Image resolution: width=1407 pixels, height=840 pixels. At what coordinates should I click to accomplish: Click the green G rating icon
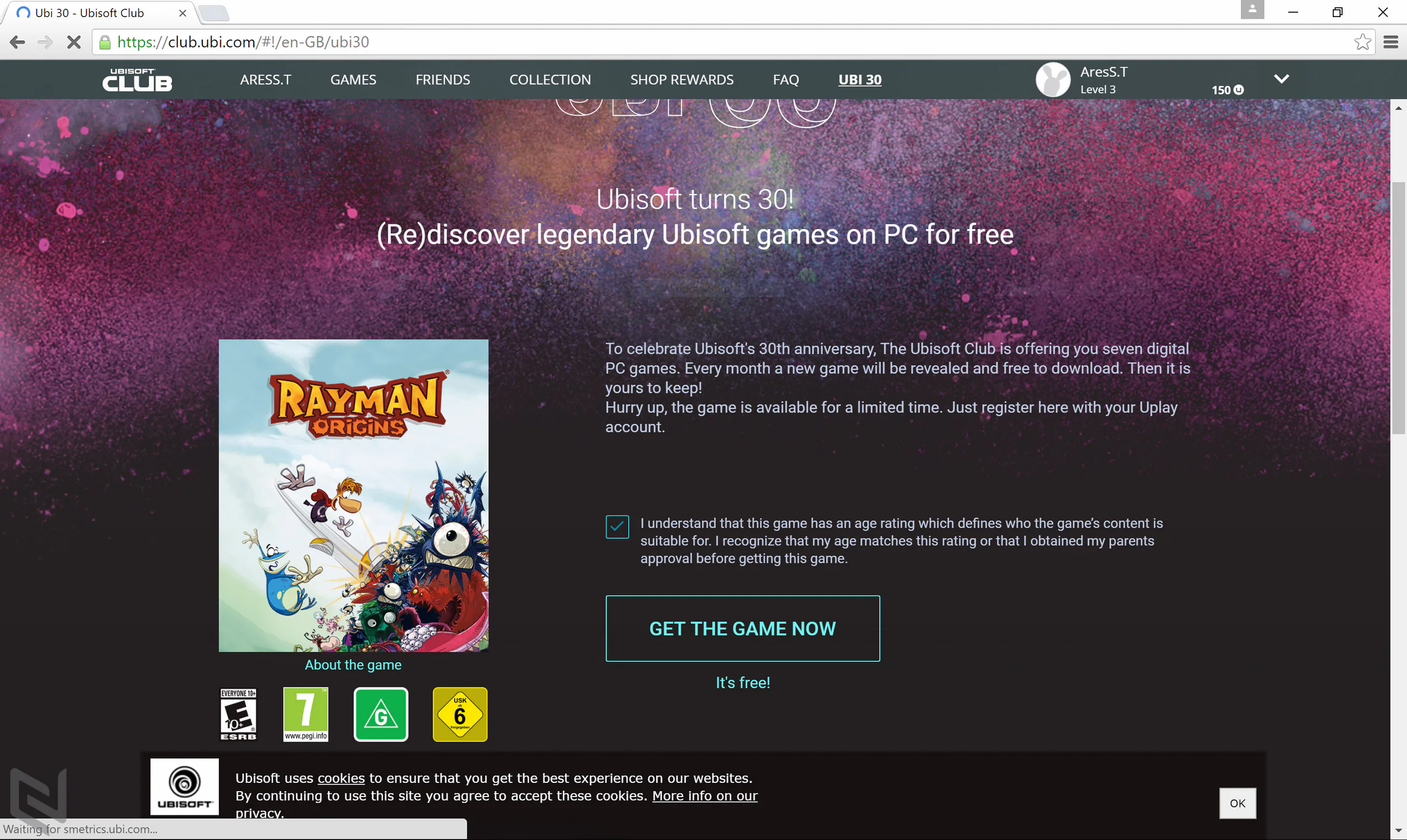[x=381, y=714]
